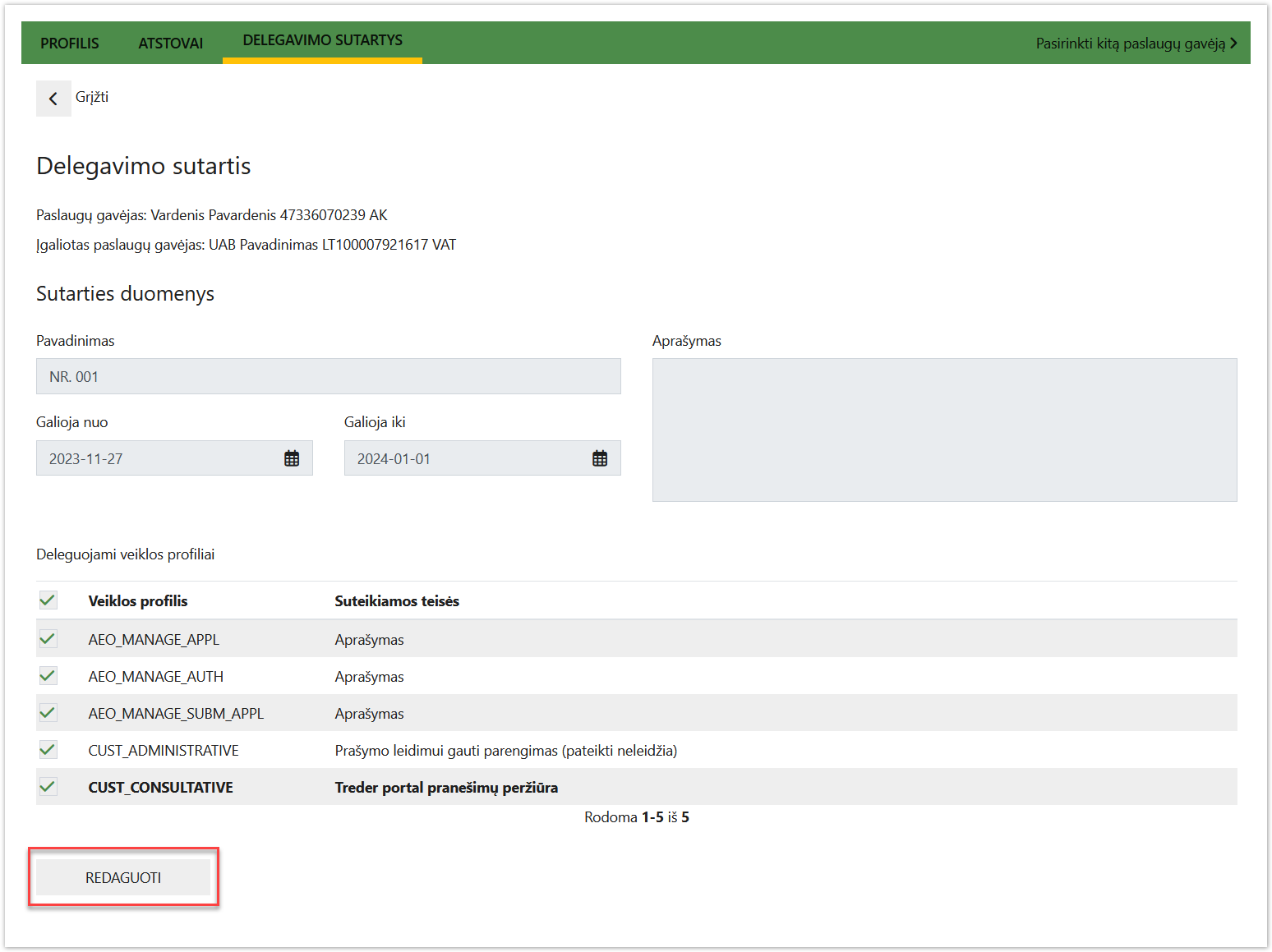Select the AEO_MANAGE_SUBM_APPL row name
Screen dimensions: 1272x952
point(176,714)
